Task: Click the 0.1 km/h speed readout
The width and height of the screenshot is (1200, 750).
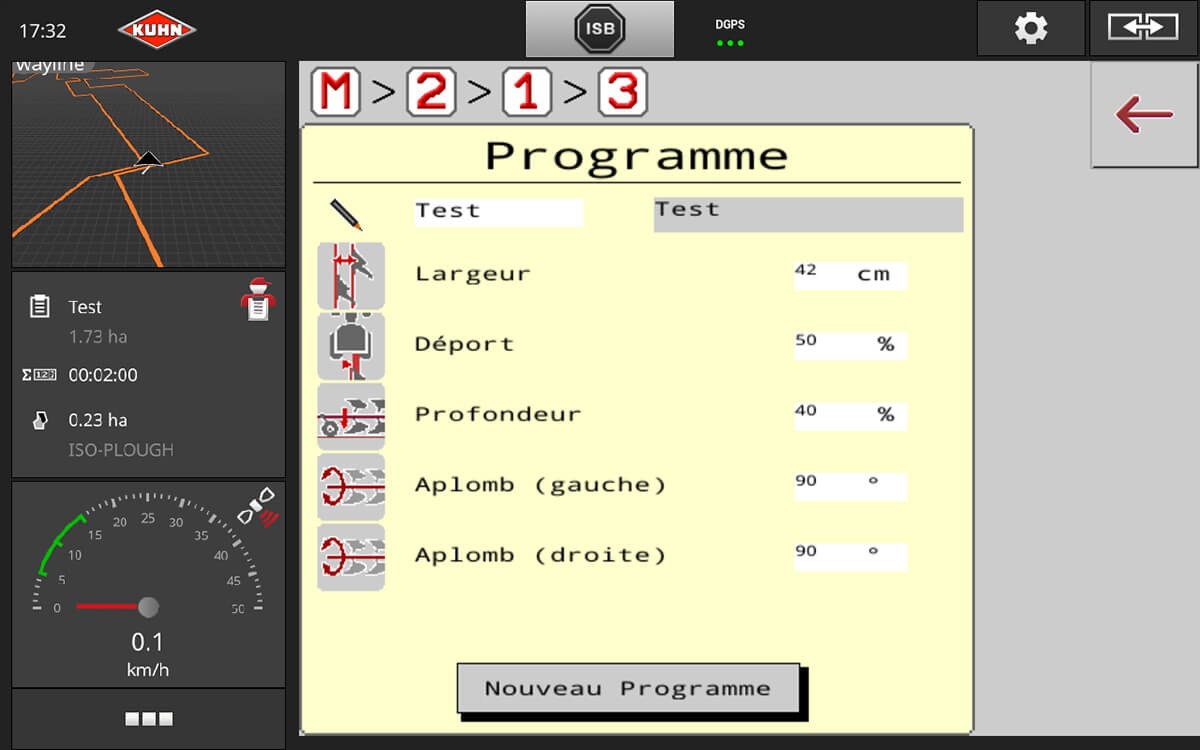Action: [x=148, y=653]
